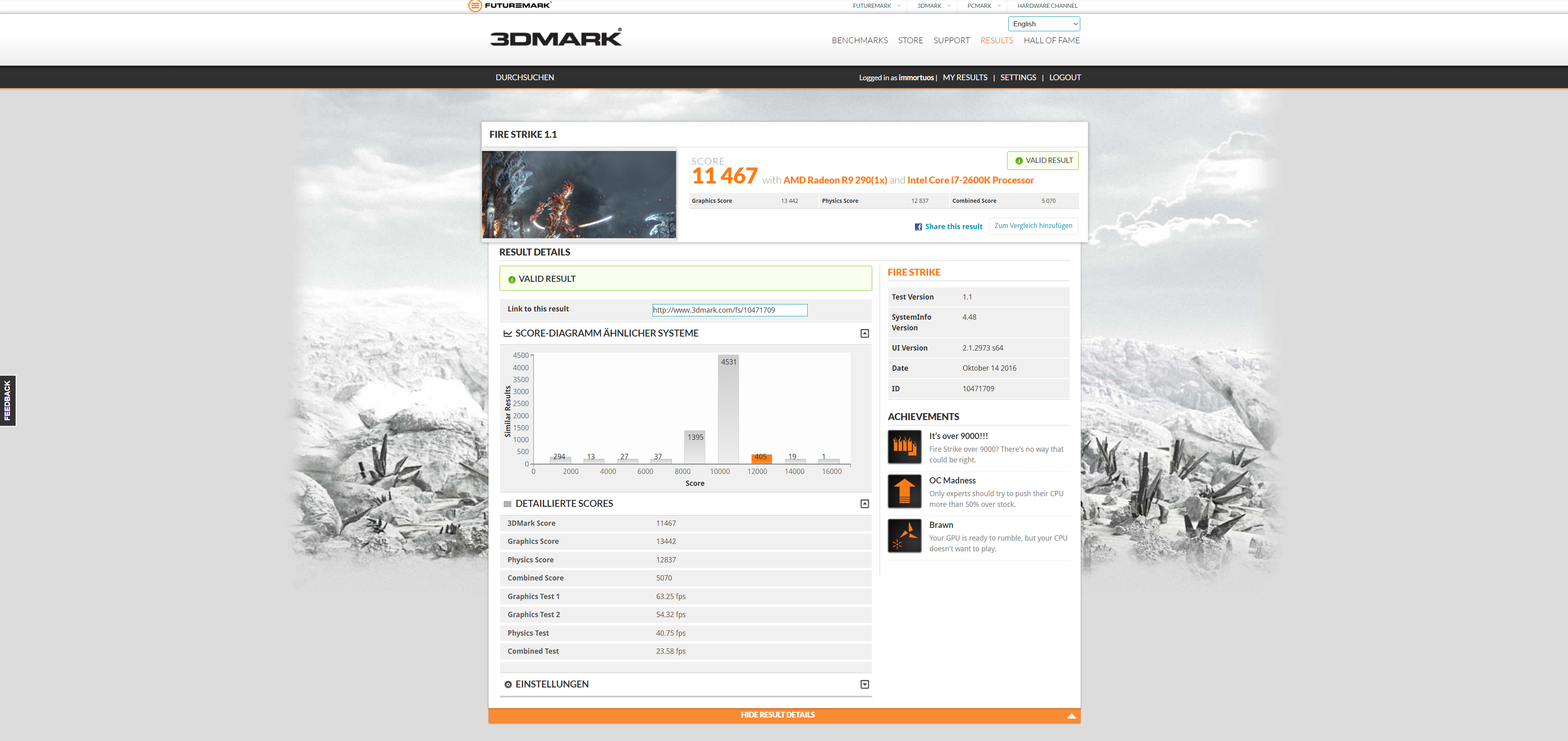This screenshot has height=741, width=1568.
Task: Click the result link text field
Action: tap(729, 311)
